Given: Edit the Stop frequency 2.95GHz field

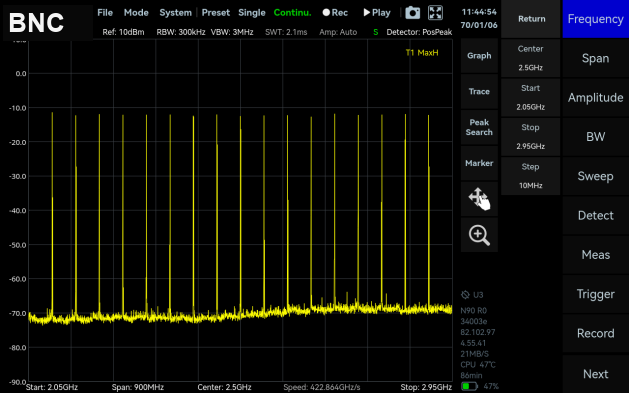Looking at the screenshot, I should pyautogui.click(x=531, y=137).
